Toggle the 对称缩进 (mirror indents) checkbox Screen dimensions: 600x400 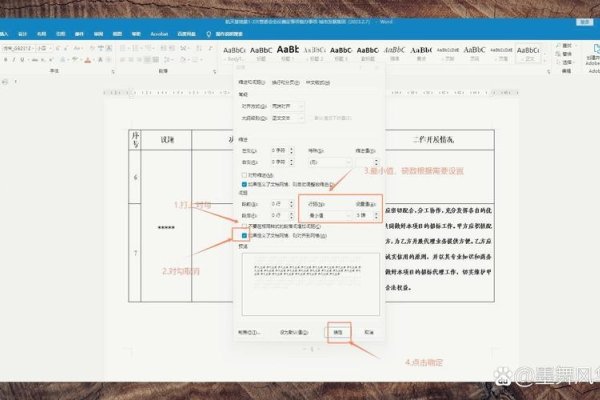244,174
